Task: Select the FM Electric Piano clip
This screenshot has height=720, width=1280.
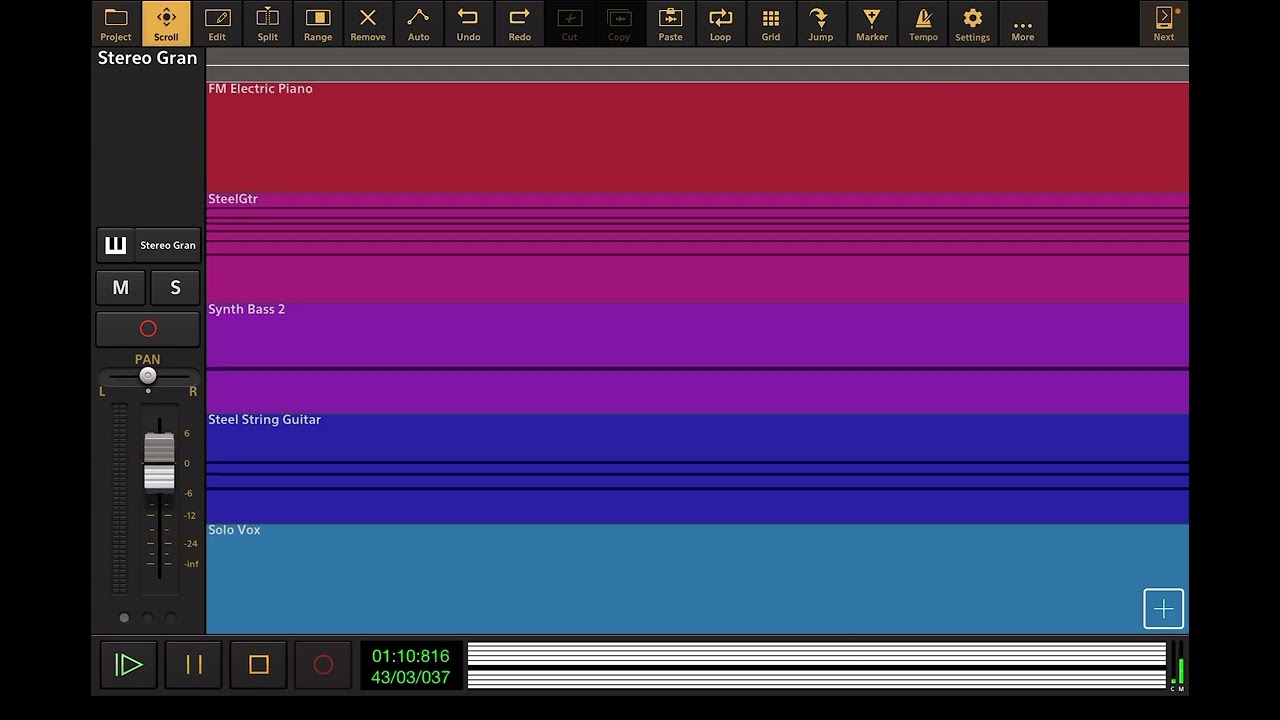Action: (x=697, y=137)
